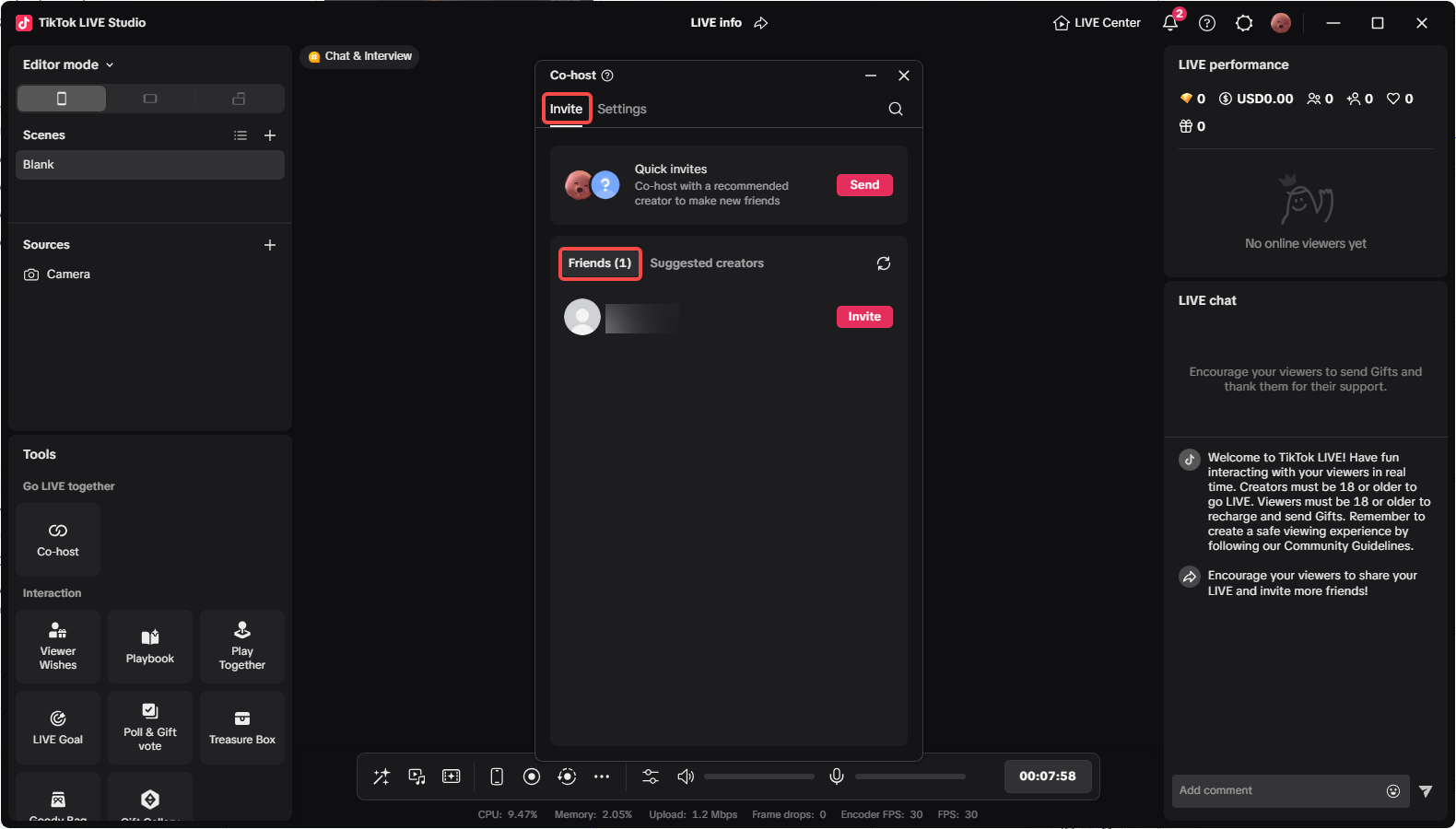Click share arrow next to LIVE info

pyautogui.click(x=761, y=23)
